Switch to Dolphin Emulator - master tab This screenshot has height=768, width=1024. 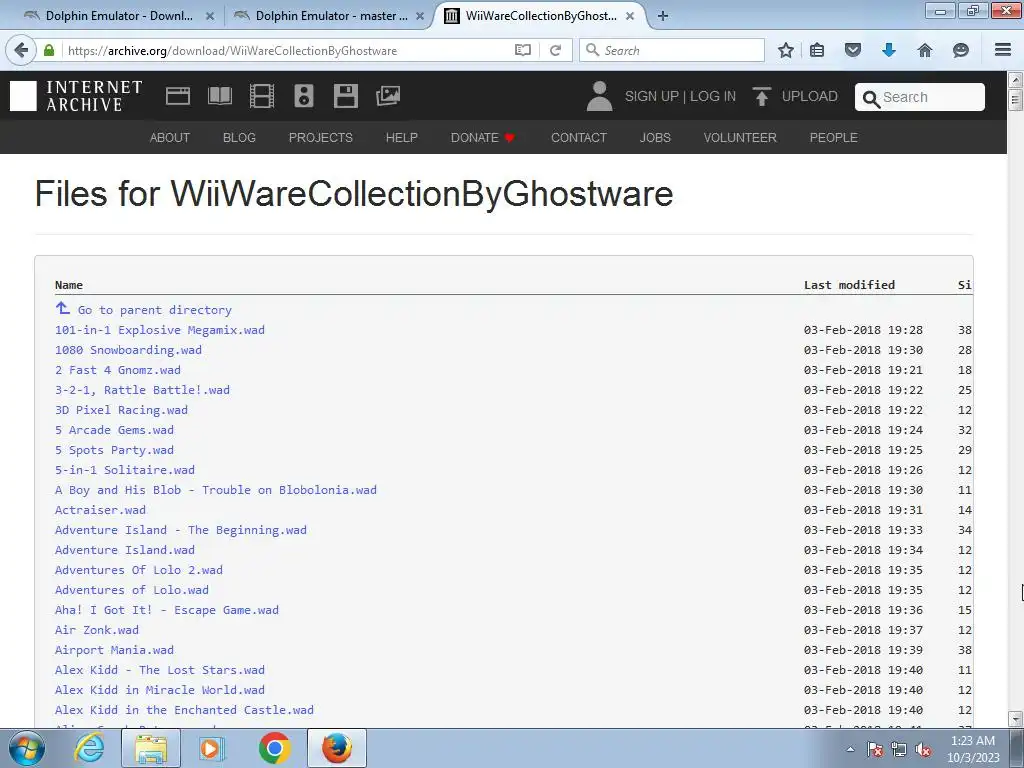click(328, 16)
